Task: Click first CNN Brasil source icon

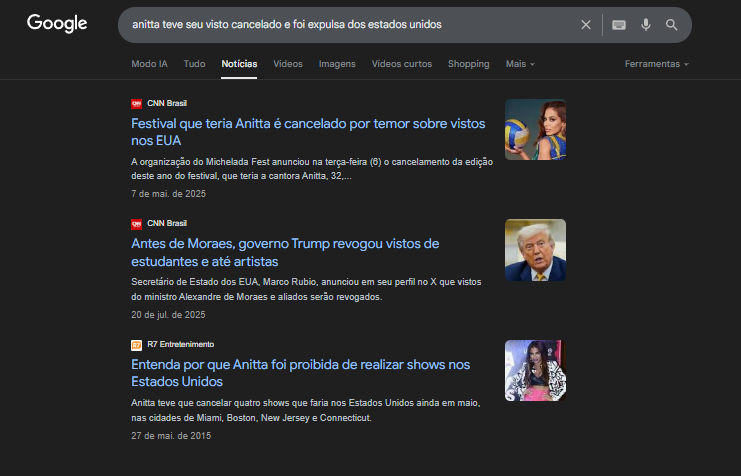Action: pyautogui.click(x=137, y=104)
